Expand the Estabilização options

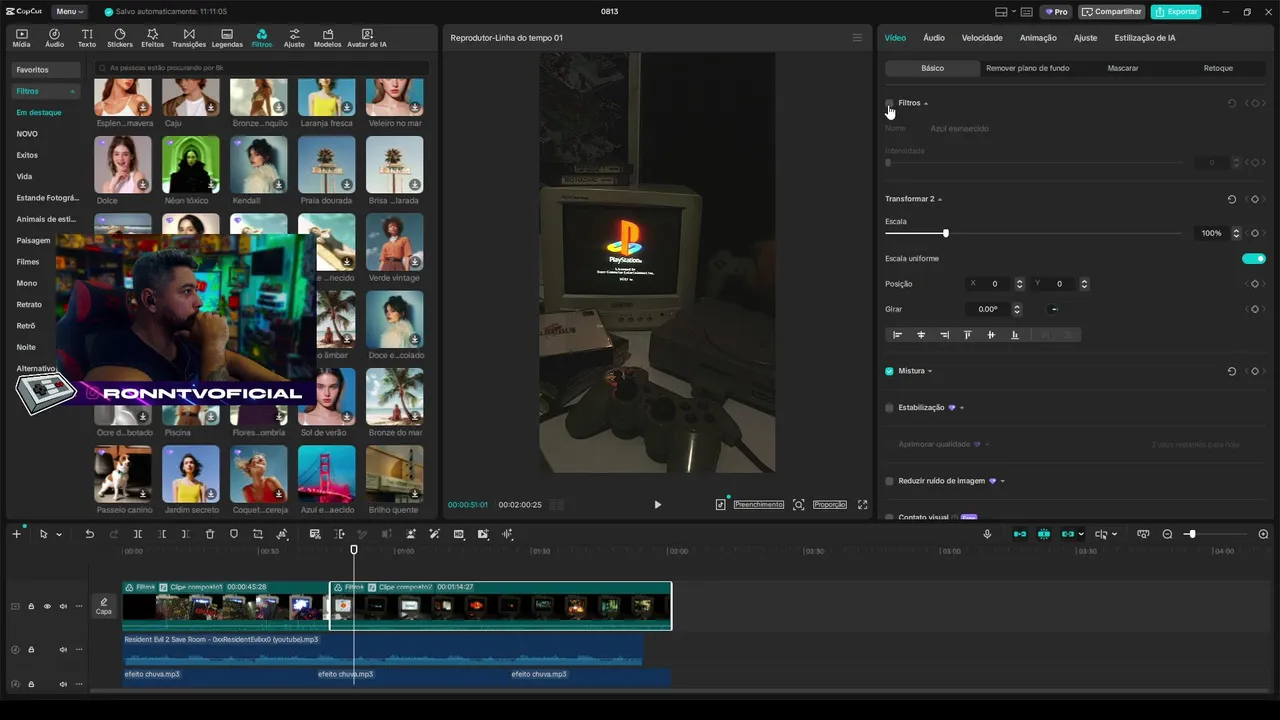[x=962, y=408]
